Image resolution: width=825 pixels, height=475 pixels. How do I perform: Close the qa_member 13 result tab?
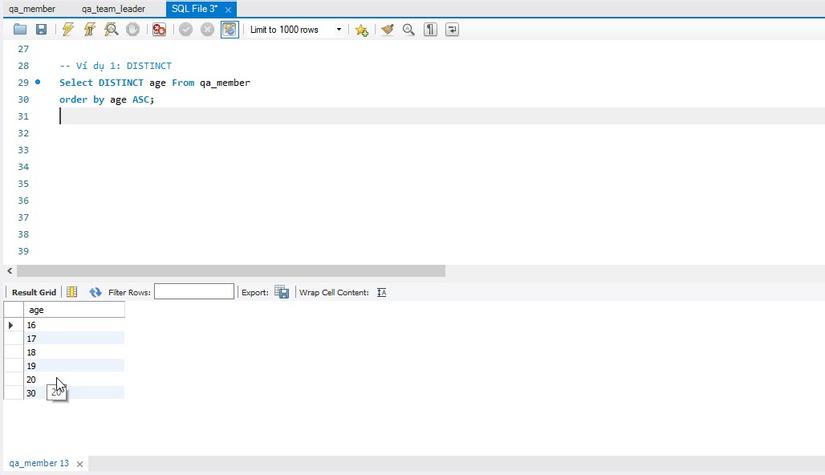click(x=79, y=464)
